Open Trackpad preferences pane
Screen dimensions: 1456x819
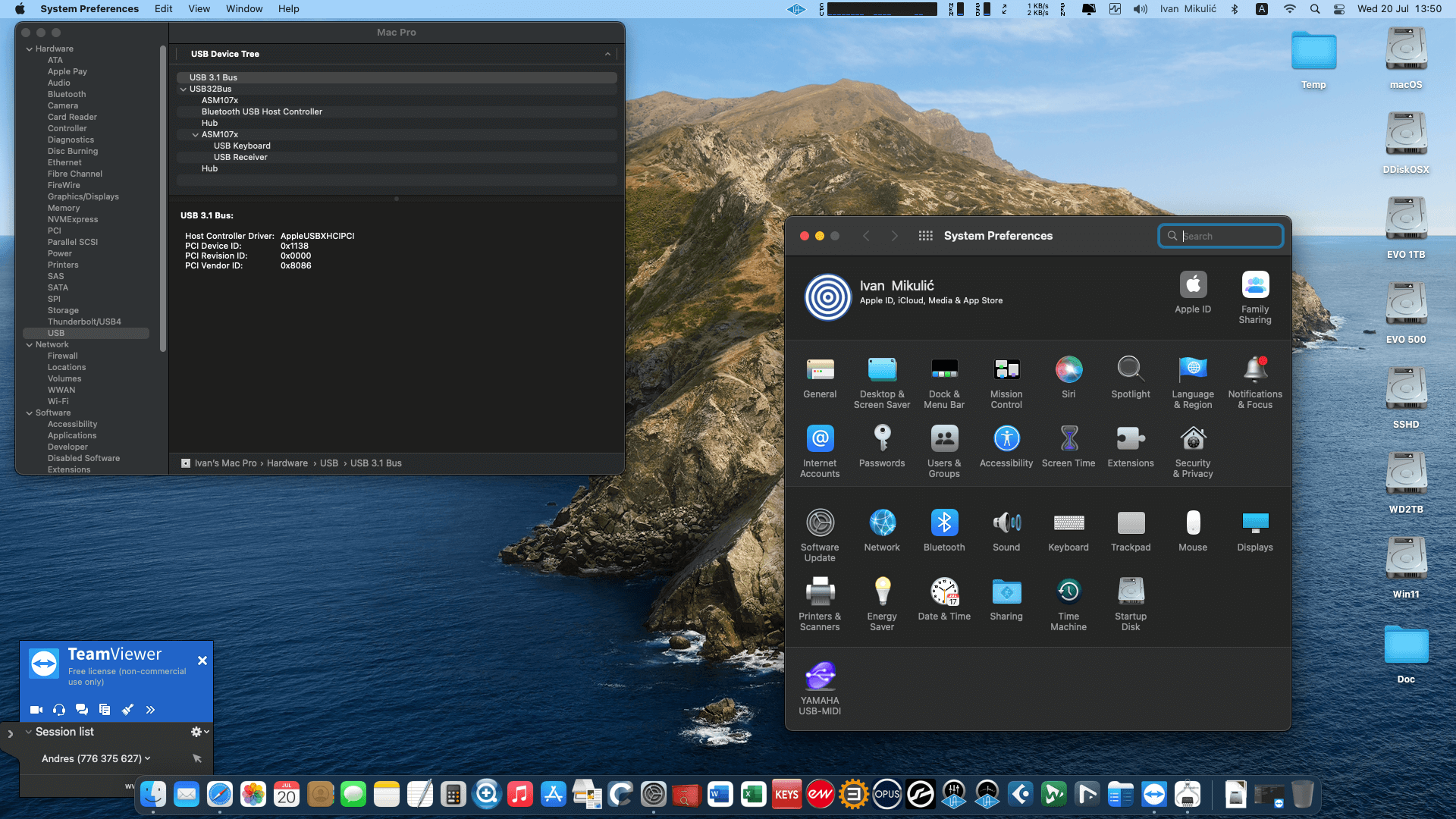tap(1131, 531)
